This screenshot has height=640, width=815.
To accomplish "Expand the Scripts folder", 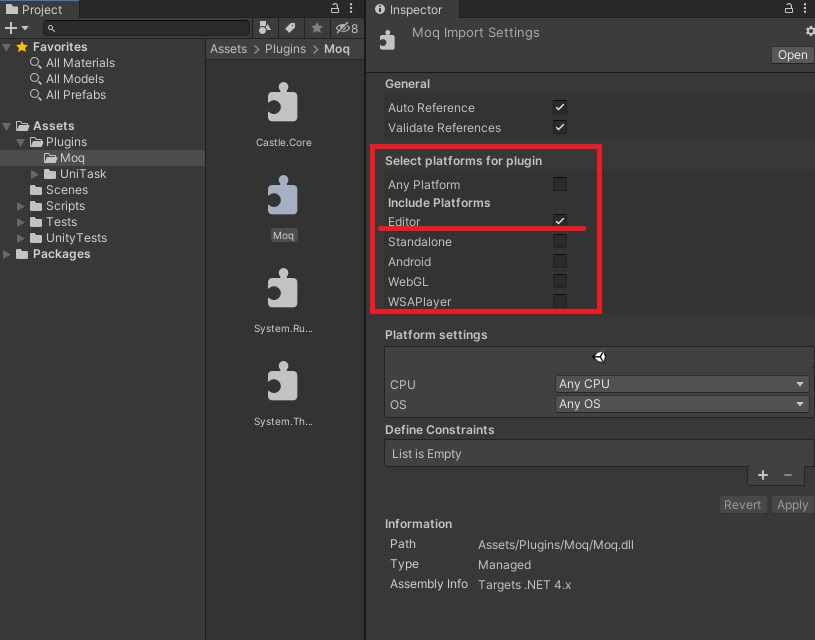I will tap(20, 206).
